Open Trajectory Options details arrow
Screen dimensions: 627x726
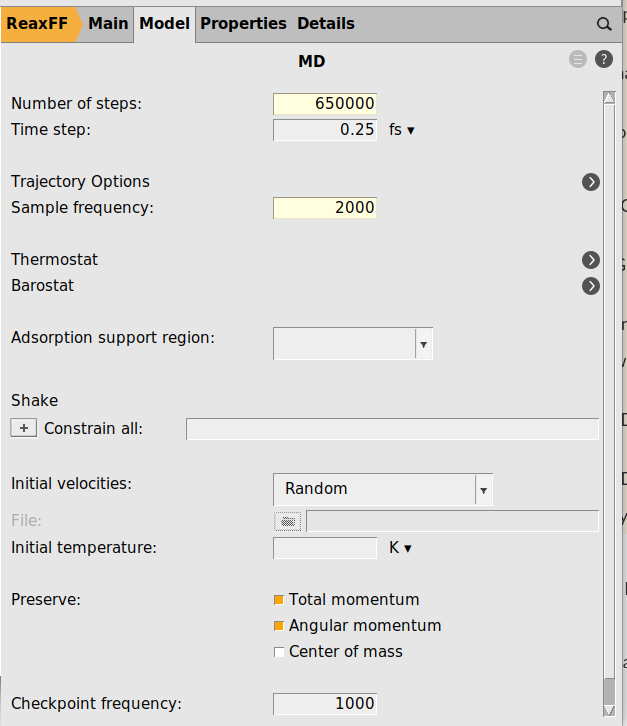[591, 182]
